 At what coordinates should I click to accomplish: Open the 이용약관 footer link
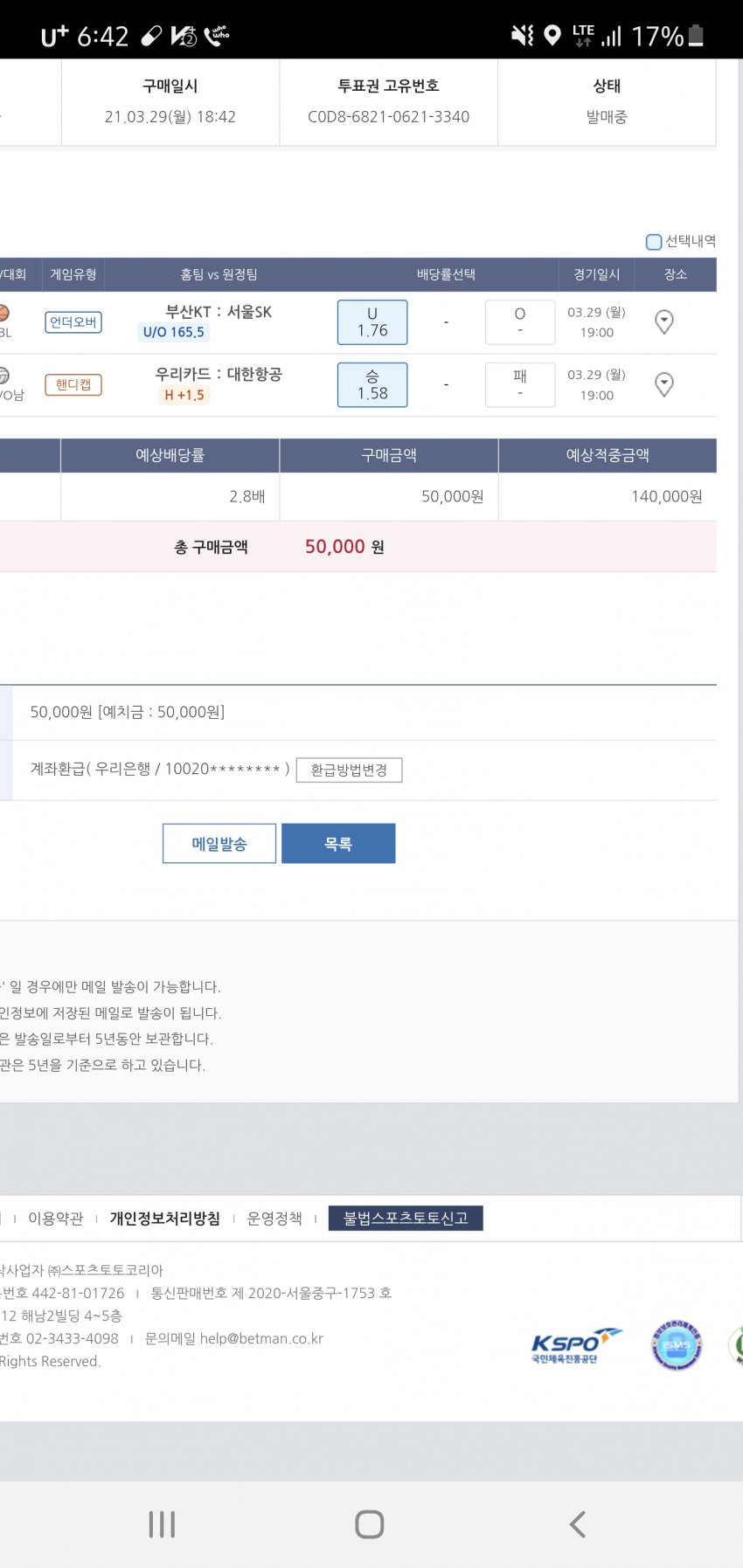click(x=56, y=1219)
